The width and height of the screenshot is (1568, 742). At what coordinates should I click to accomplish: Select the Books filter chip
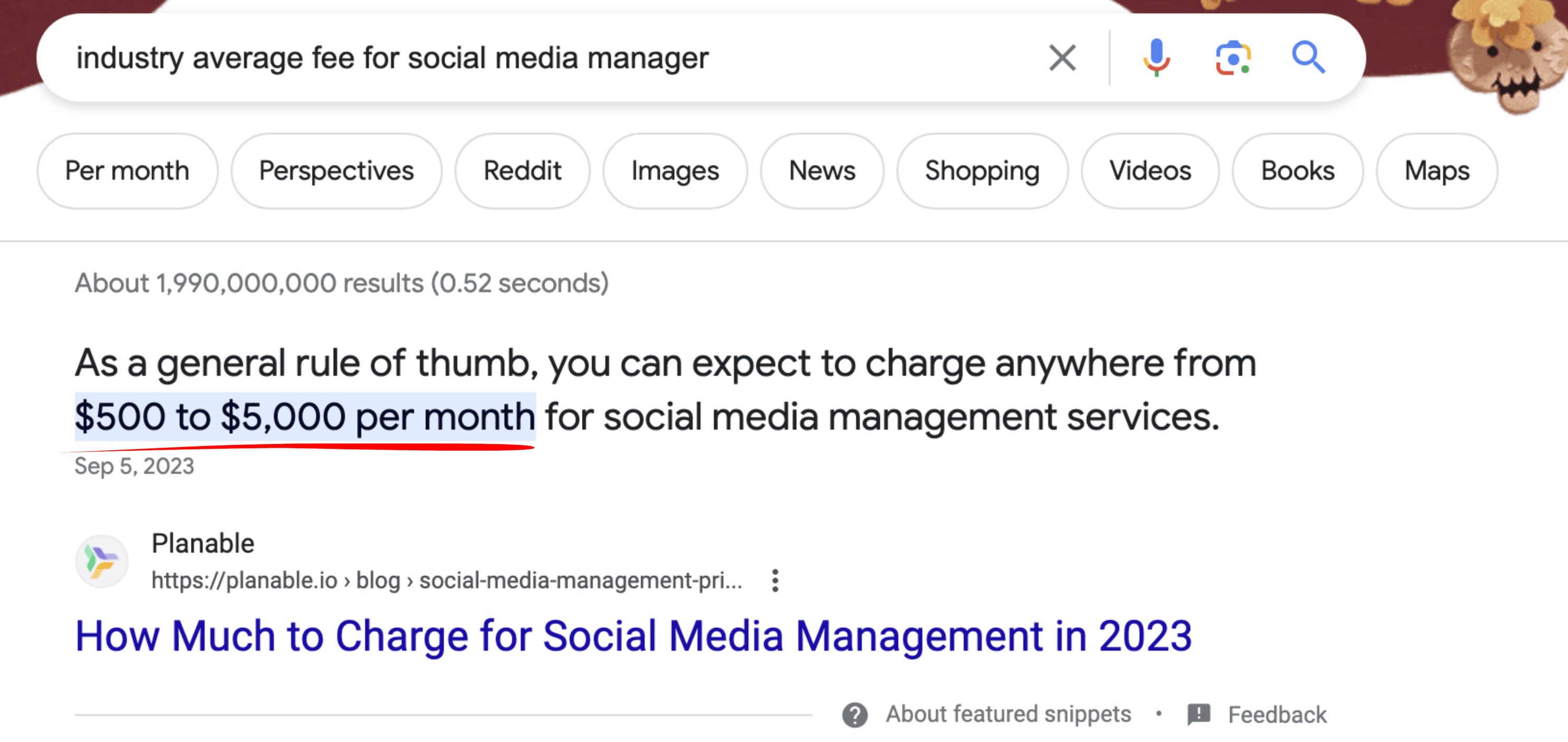(1297, 170)
